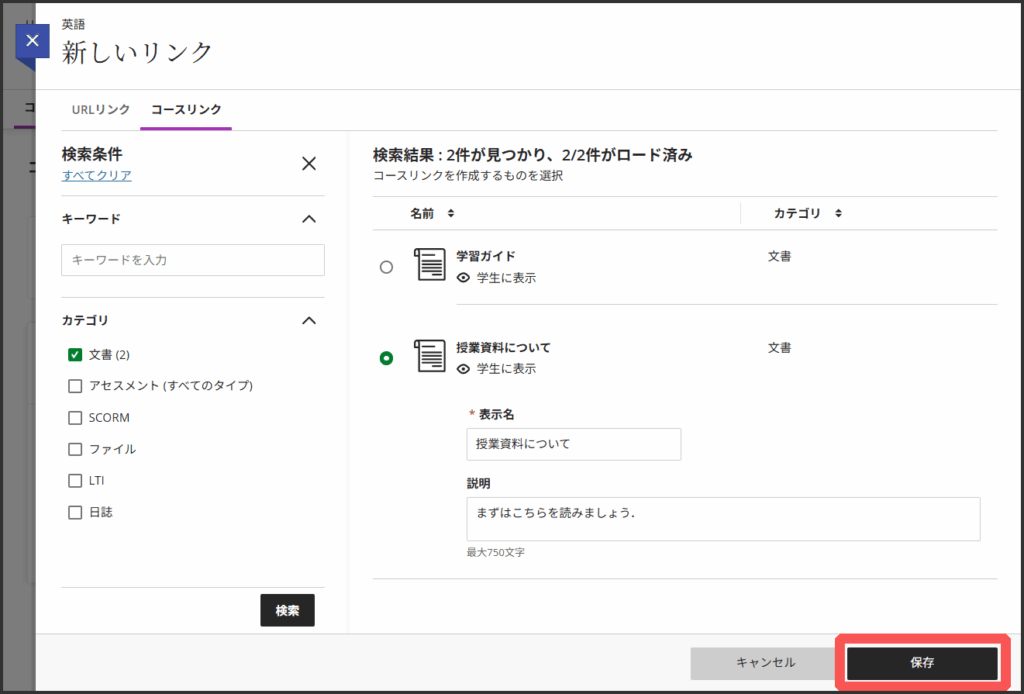This screenshot has height=694, width=1024.
Task: Enable the SCORM category checkbox
Action: [x=75, y=418]
